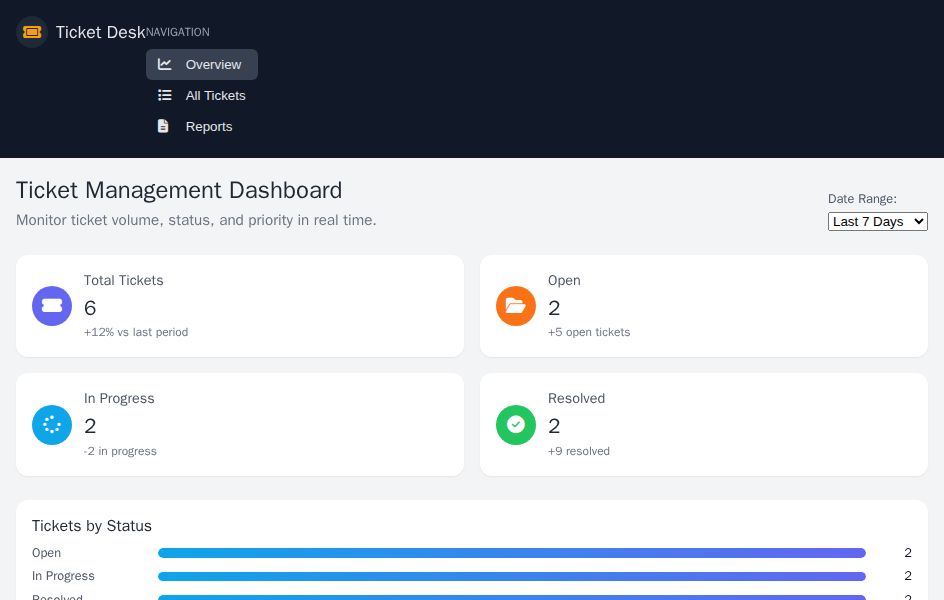This screenshot has width=944, height=600.
Task: Click the blue spinner icon on In Progress card
Action: (x=52, y=425)
